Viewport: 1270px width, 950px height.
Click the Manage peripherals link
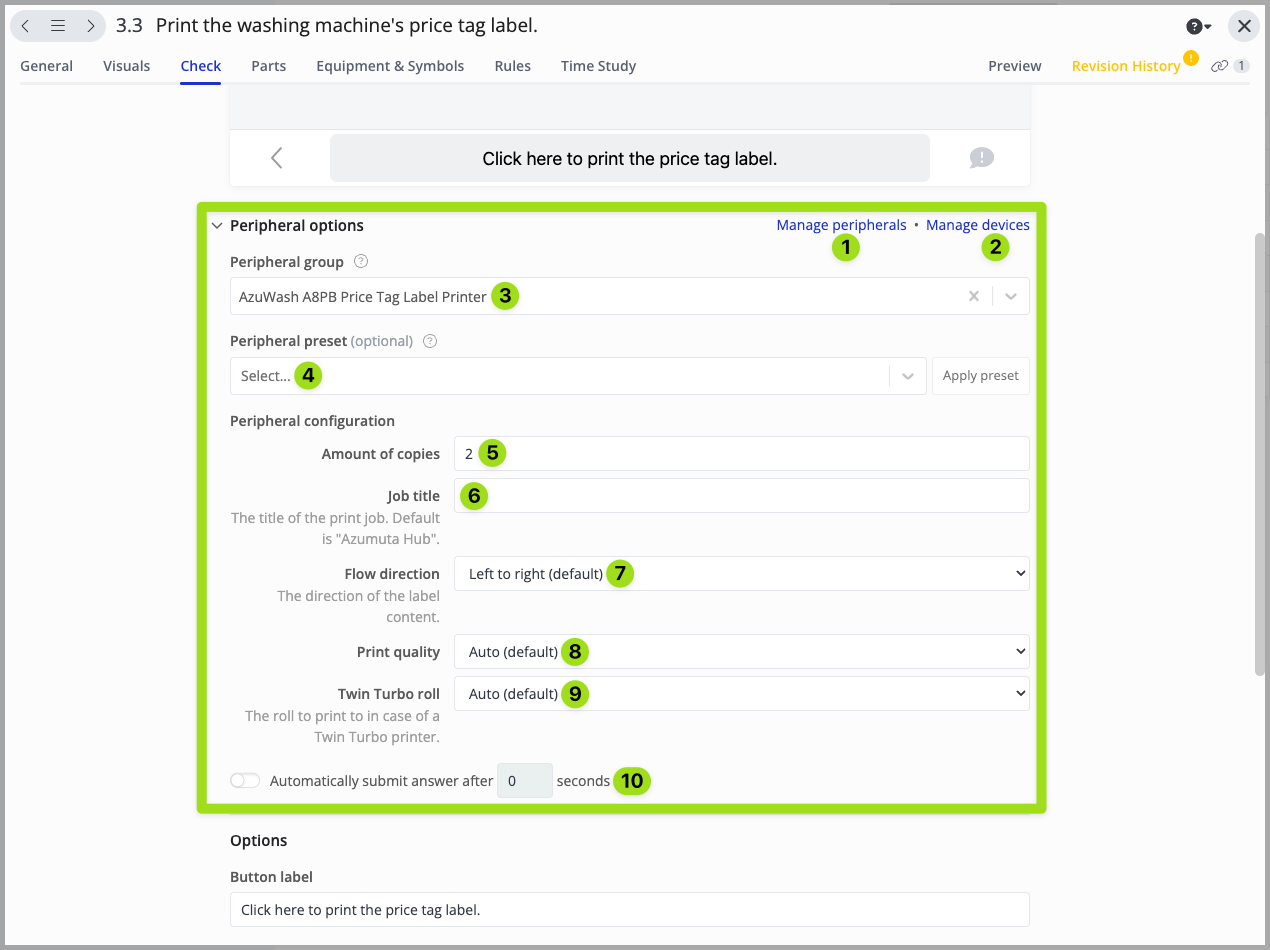(x=841, y=225)
